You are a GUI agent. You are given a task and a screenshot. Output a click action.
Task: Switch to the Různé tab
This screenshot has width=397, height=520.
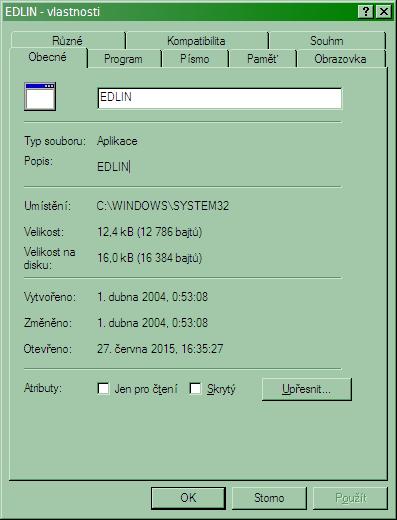pyautogui.click(x=68, y=41)
